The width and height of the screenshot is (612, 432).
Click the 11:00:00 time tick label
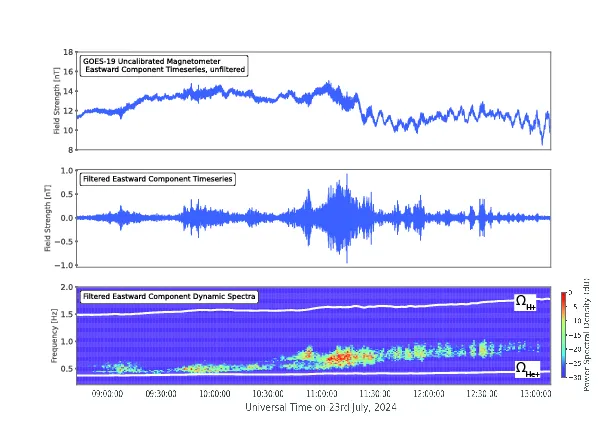tap(321, 393)
